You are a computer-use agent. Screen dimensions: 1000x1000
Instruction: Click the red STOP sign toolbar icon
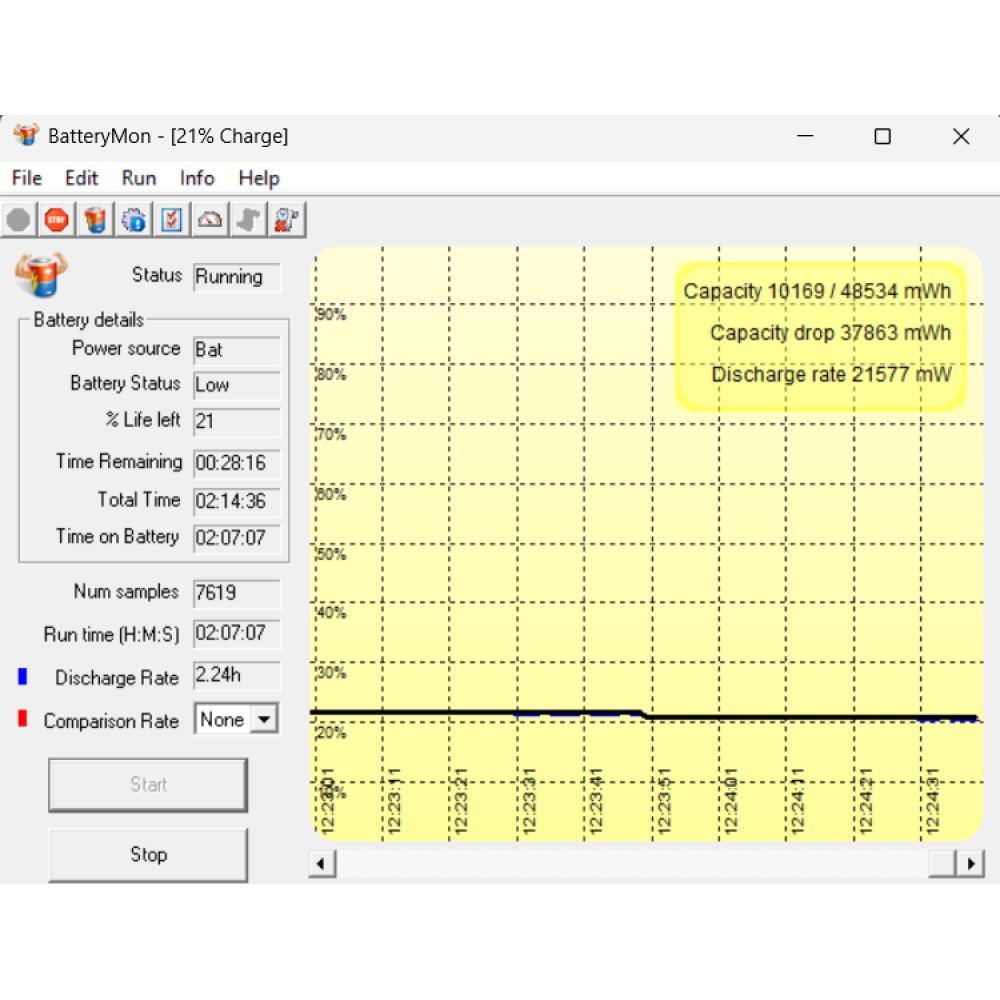pyautogui.click(x=56, y=220)
